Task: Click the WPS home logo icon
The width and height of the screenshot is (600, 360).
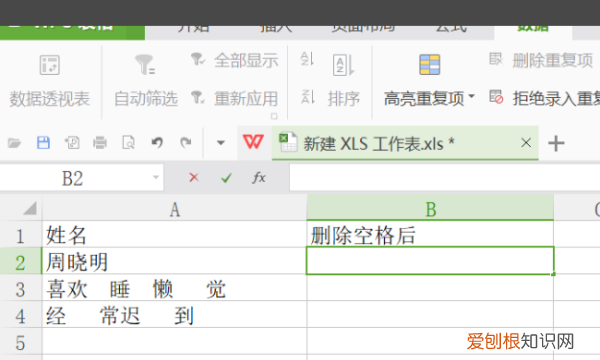Action: (253, 142)
